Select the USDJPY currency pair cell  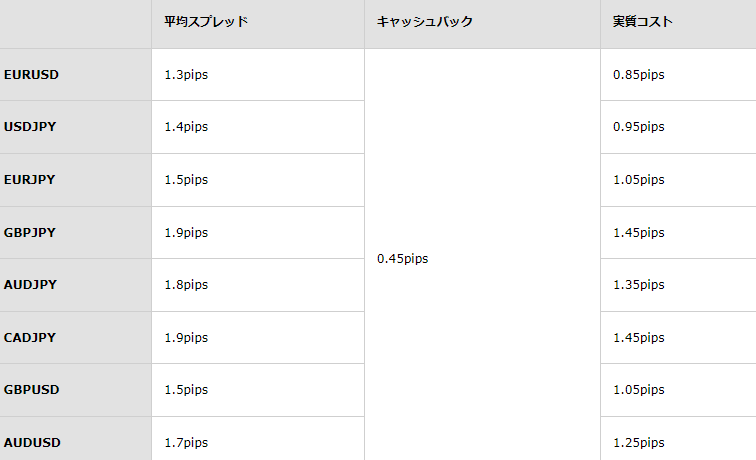tap(75, 127)
